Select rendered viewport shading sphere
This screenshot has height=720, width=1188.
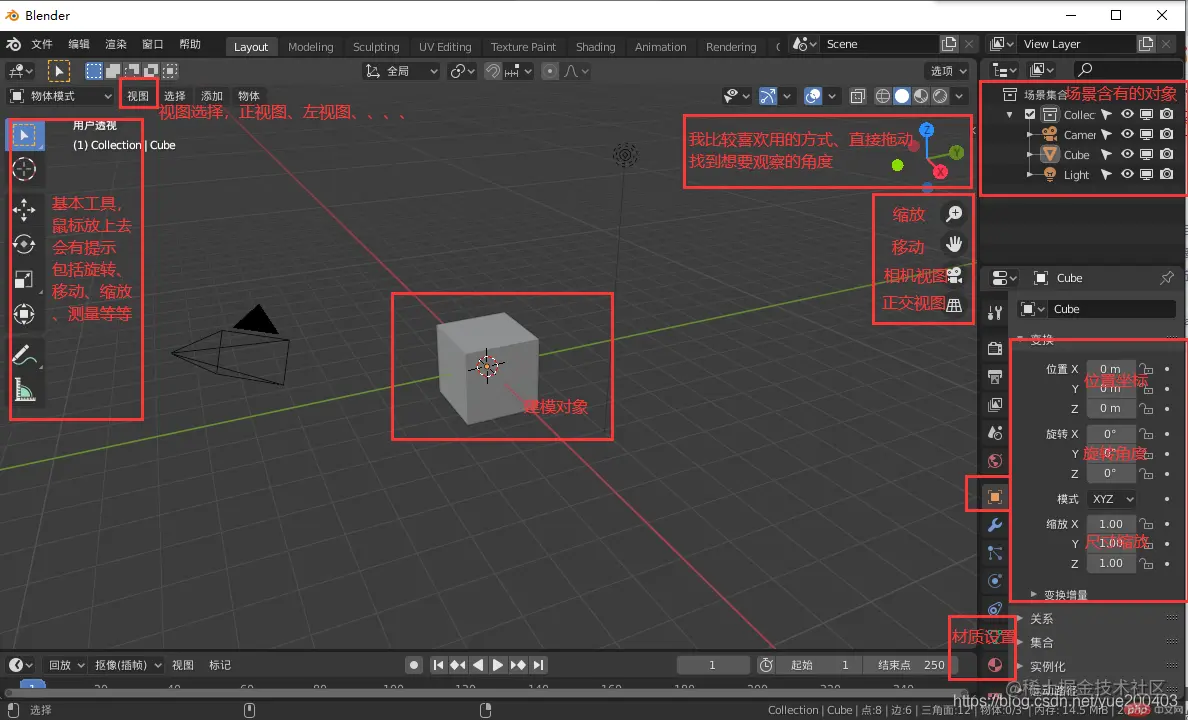(x=940, y=96)
